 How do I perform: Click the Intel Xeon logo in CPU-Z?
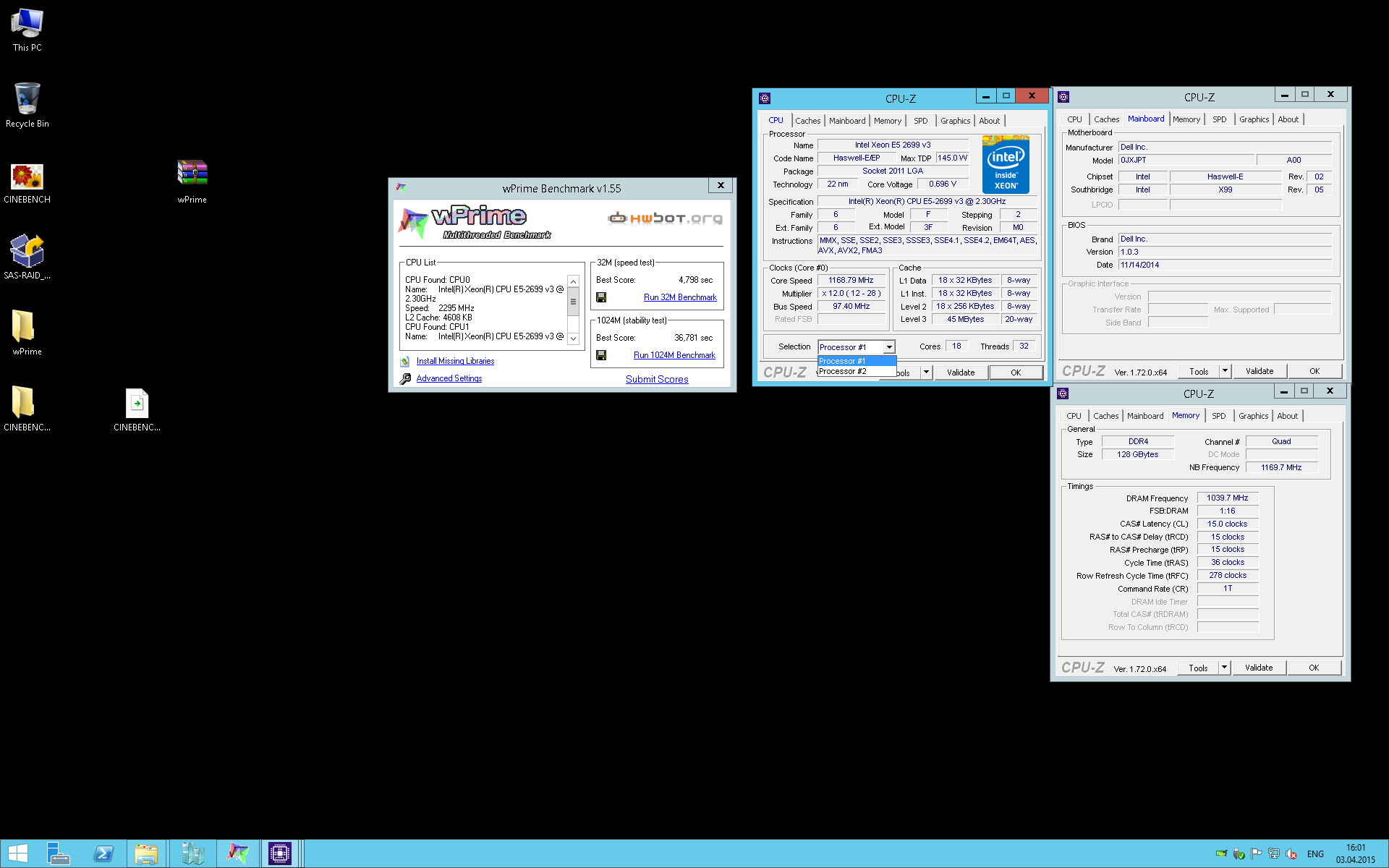[1006, 165]
